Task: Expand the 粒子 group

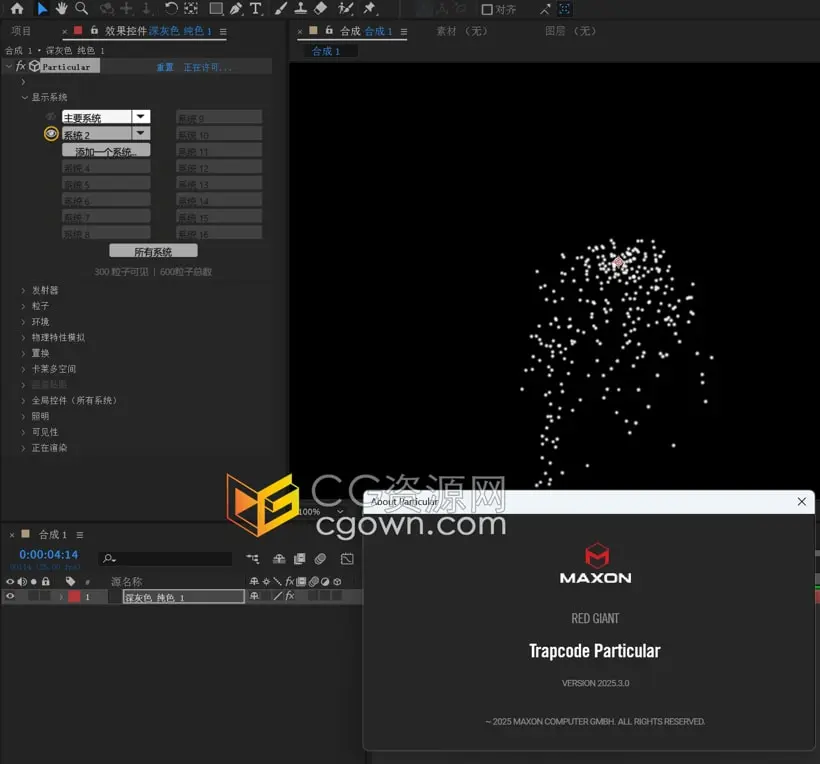Action: 23,306
